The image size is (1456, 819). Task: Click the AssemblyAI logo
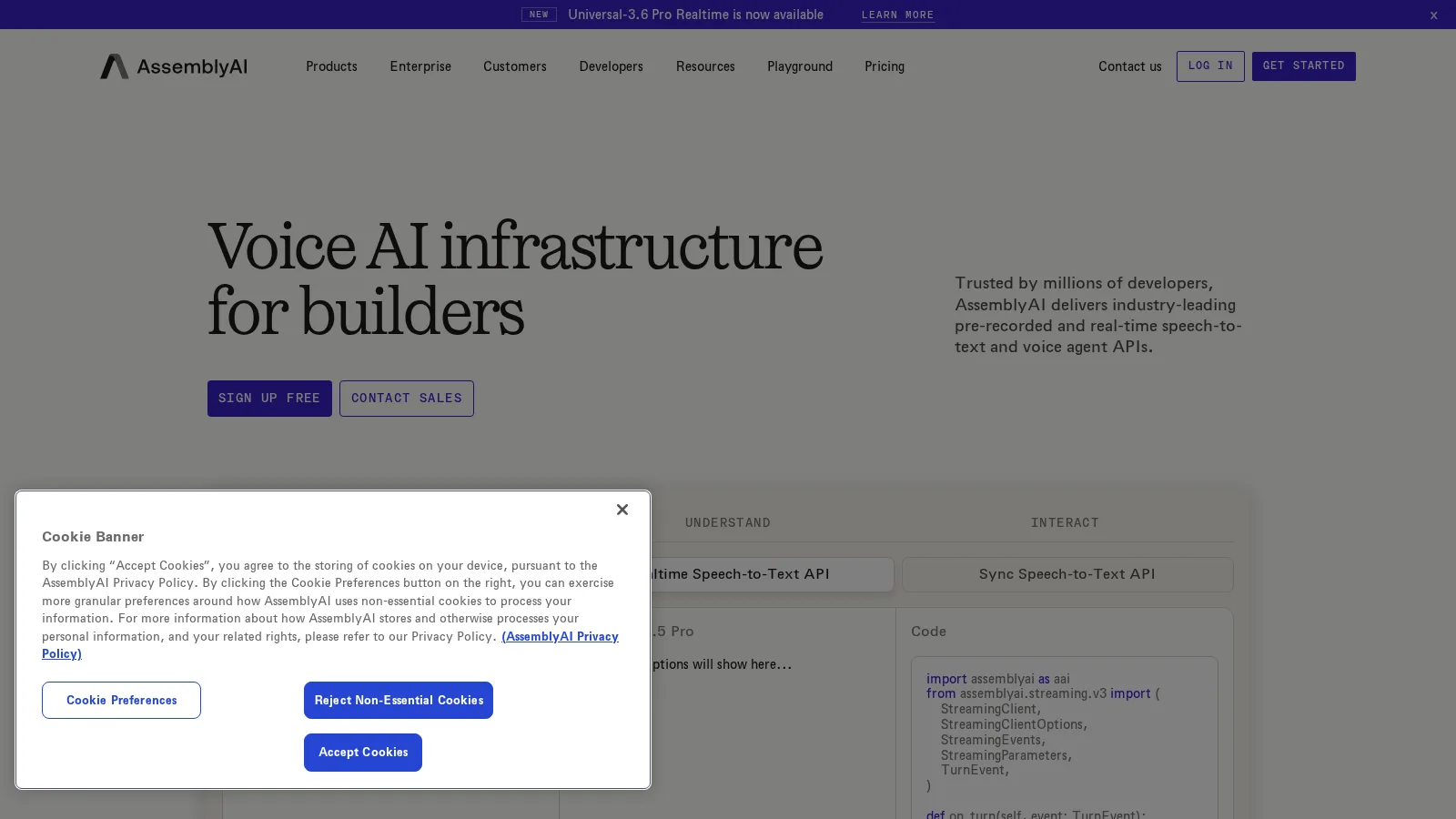coord(174,66)
